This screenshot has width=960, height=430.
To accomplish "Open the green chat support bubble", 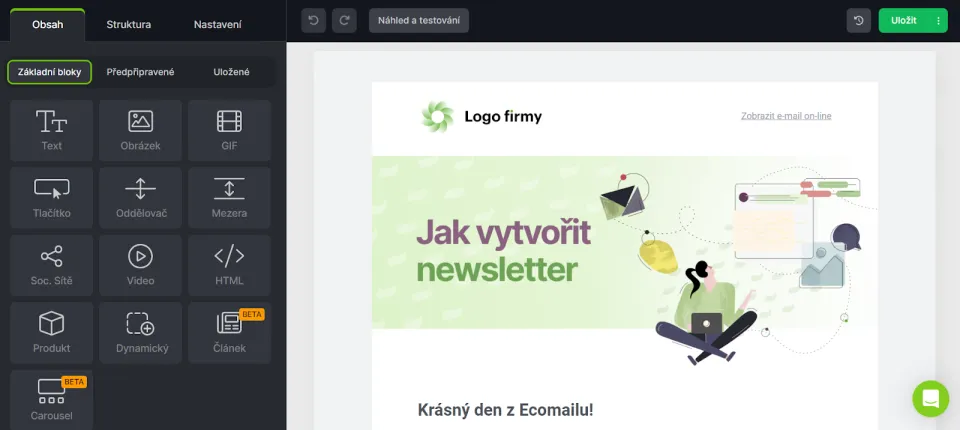I will [931, 399].
